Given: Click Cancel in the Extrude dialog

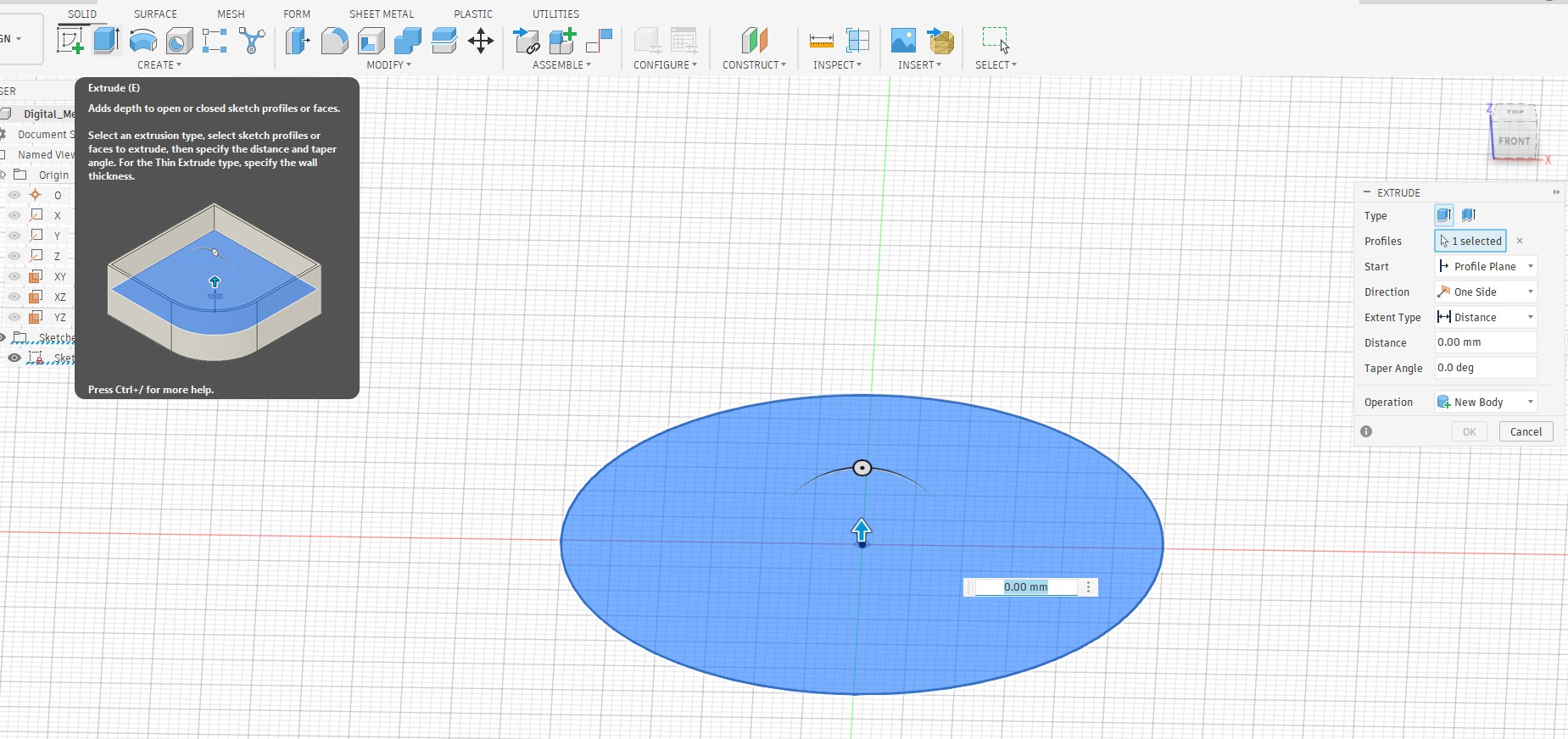Looking at the screenshot, I should tap(1526, 431).
